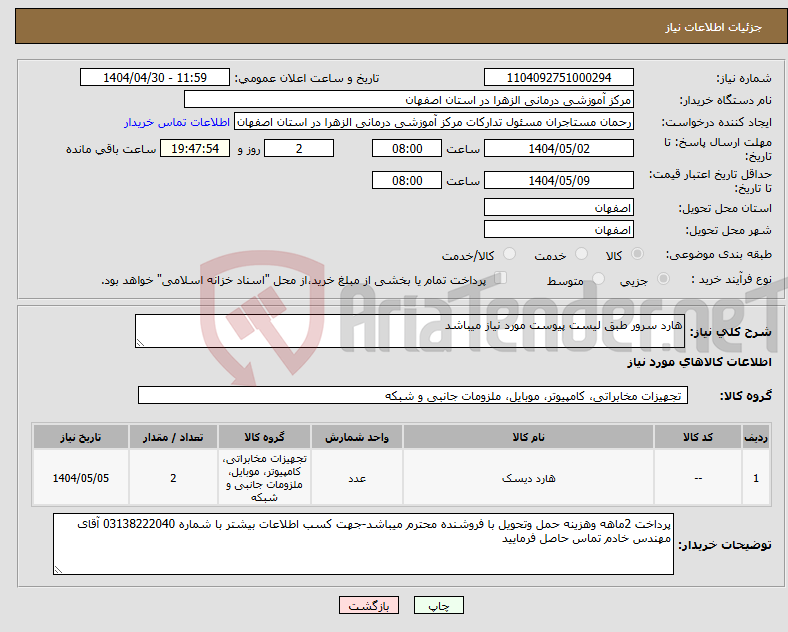Click the شماره نیاز field 1104092751000294
The width and height of the screenshot is (788, 632).
click(558, 77)
